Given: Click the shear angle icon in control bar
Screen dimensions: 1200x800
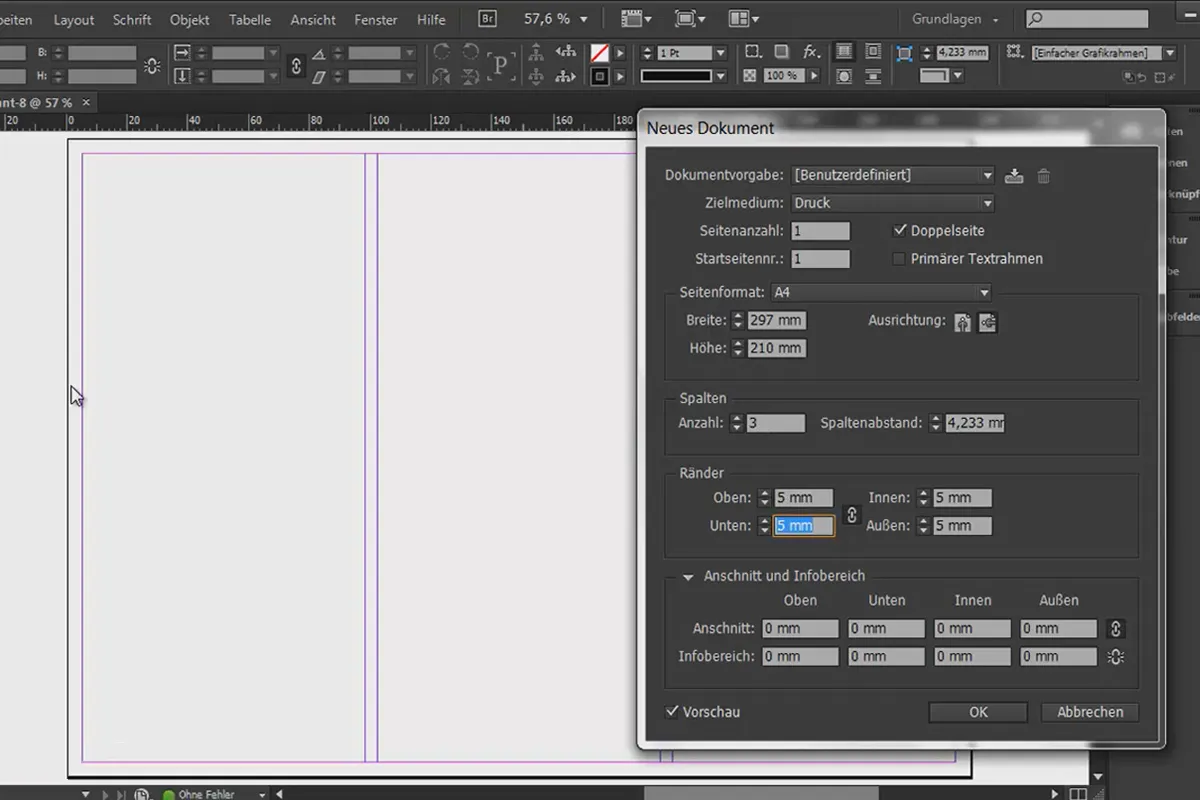Looking at the screenshot, I should (320, 76).
